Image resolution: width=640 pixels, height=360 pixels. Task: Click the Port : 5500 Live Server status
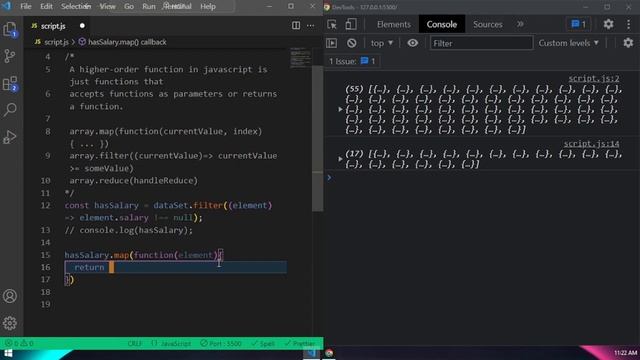click(x=221, y=344)
